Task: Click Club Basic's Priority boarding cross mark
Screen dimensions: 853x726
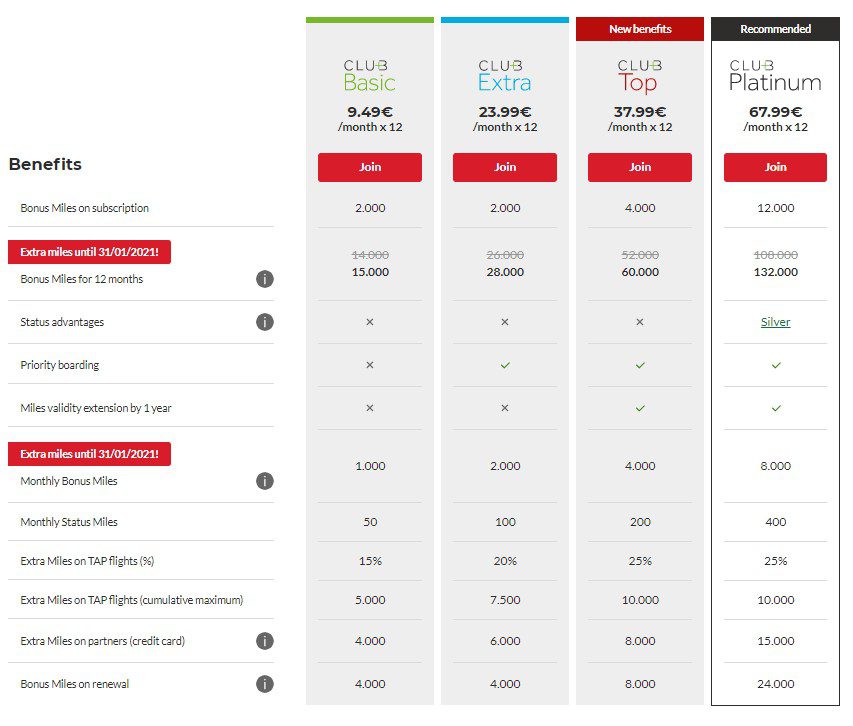Action: [x=370, y=365]
